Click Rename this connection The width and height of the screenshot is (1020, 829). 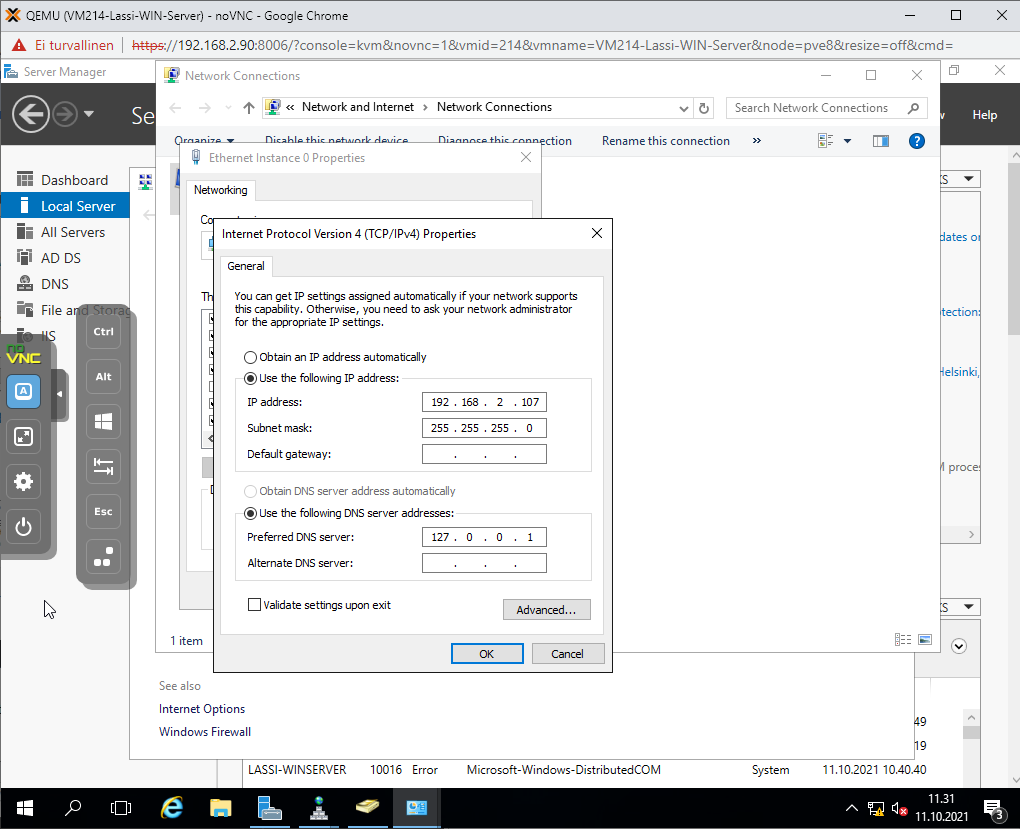point(665,141)
